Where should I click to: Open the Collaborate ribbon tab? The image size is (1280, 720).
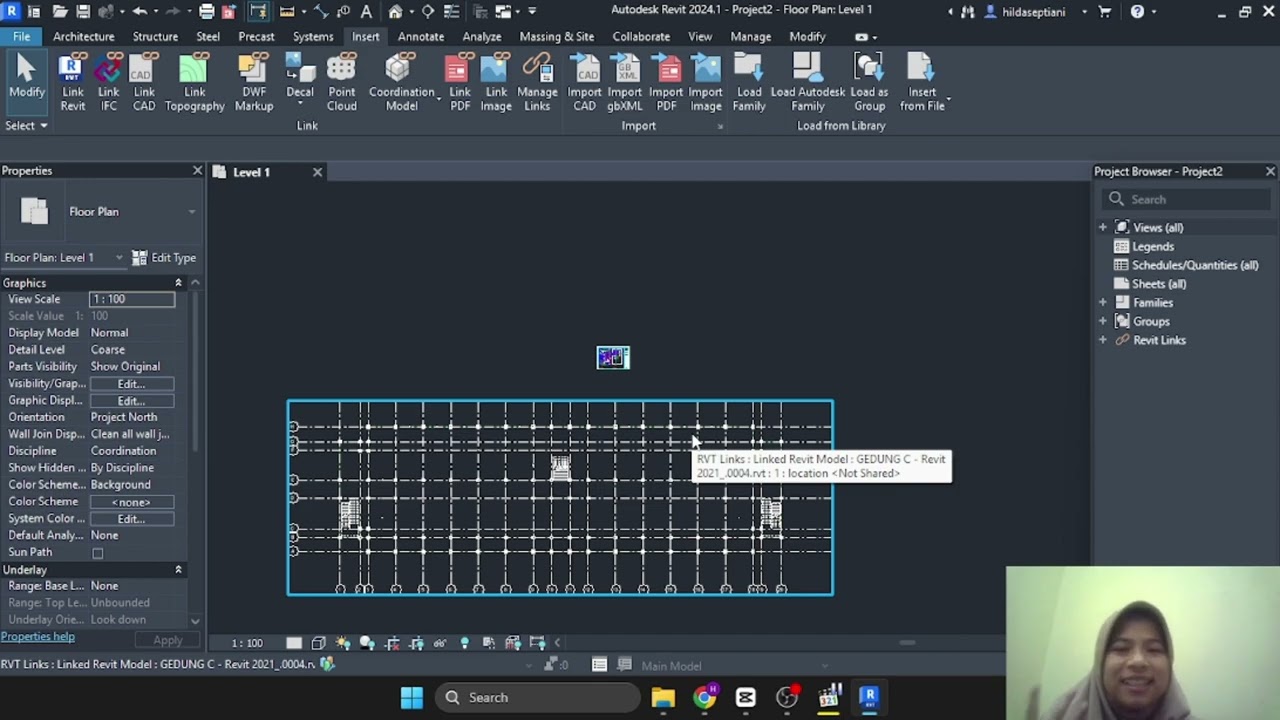[x=641, y=36]
